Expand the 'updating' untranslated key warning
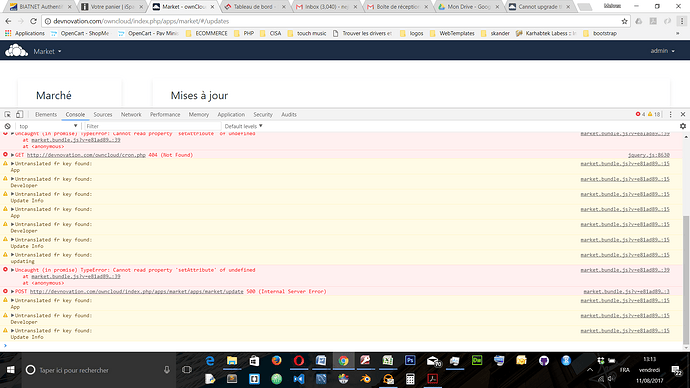The width and height of the screenshot is (690, 388). [x=12, y=255]
